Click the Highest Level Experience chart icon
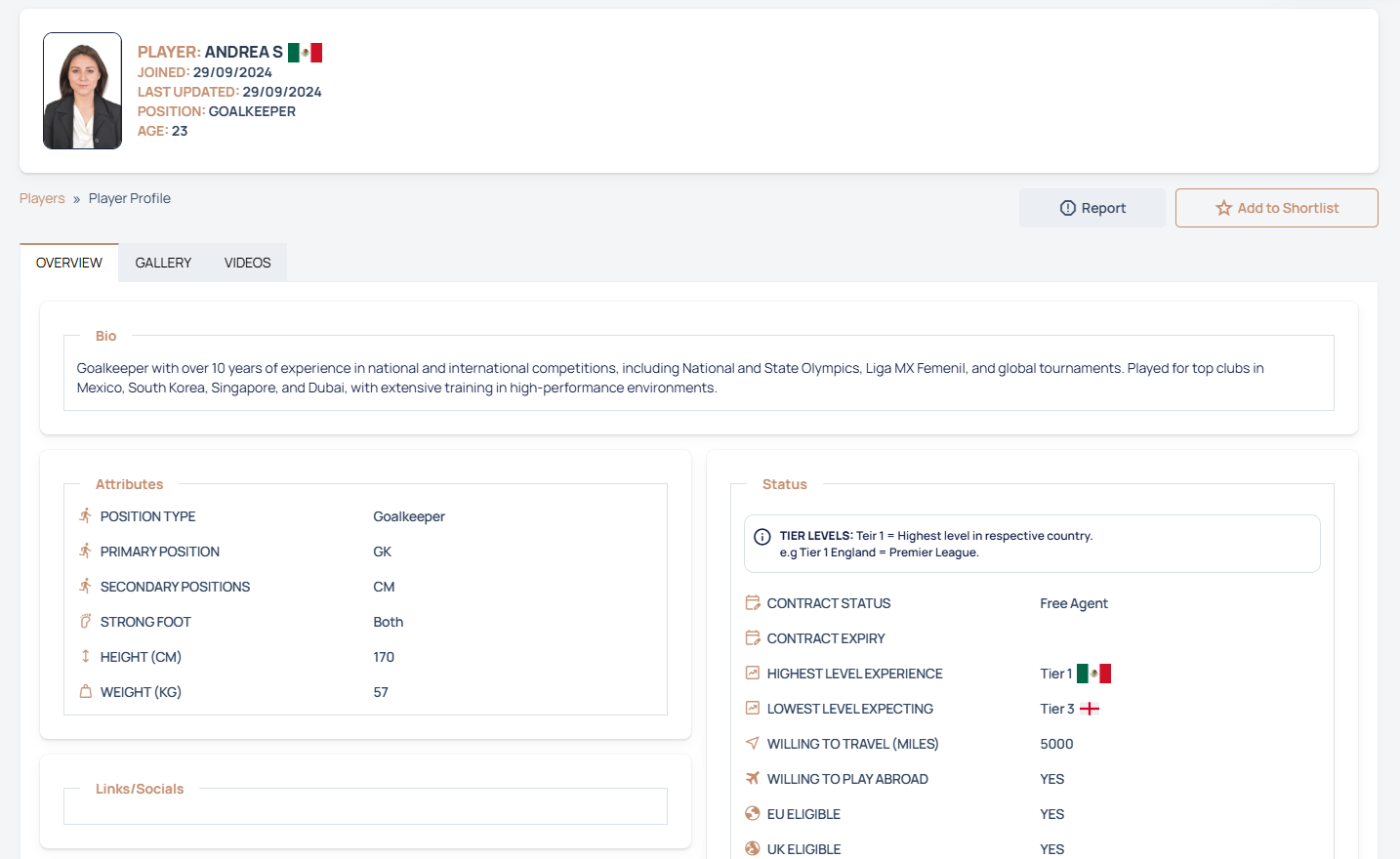 753,673
